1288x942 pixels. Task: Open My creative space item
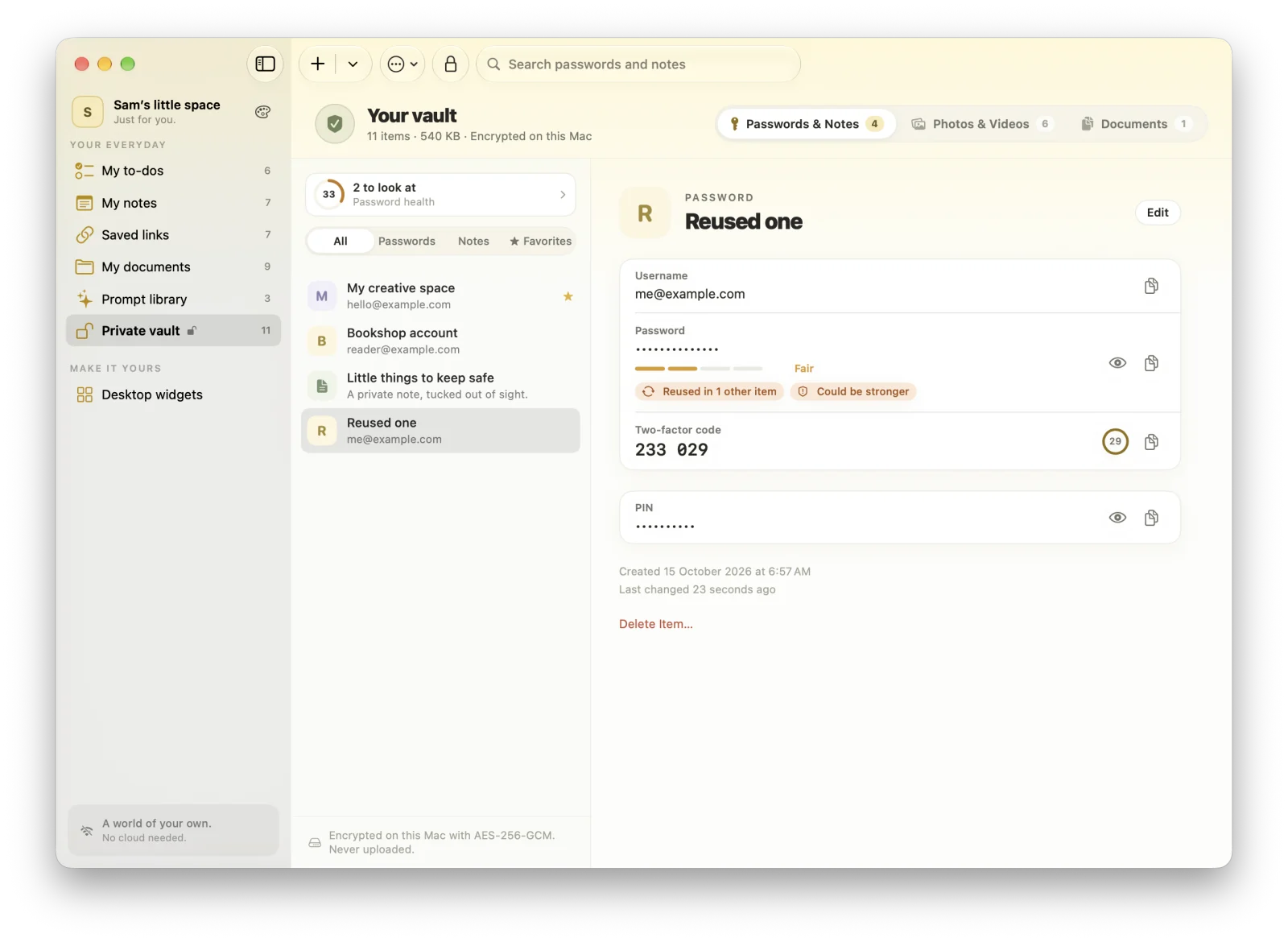click(440, 296)
